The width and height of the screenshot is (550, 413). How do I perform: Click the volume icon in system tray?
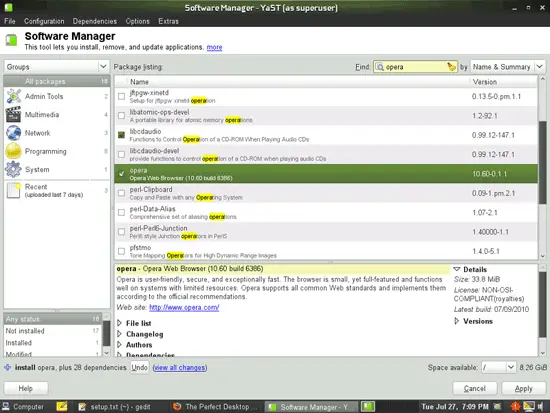point(541,407)
